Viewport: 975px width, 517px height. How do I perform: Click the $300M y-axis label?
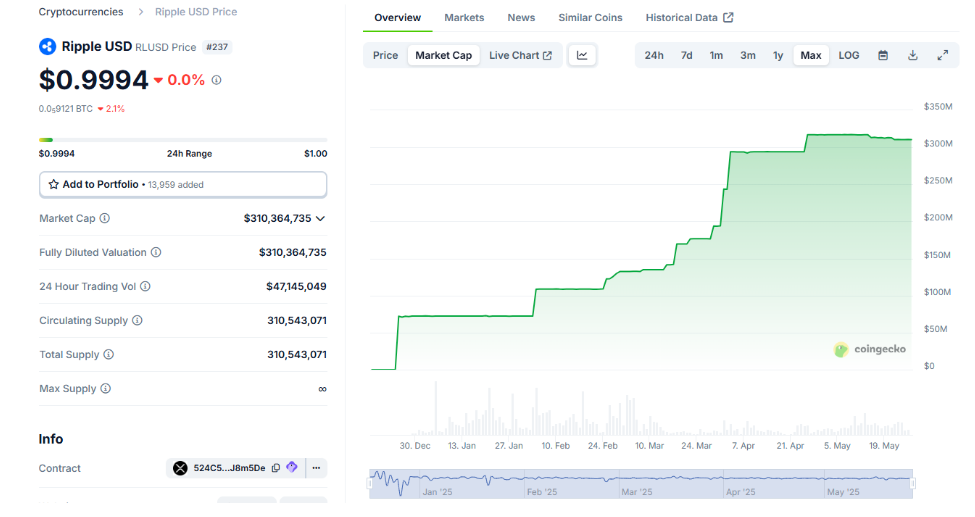click(938, 143)
